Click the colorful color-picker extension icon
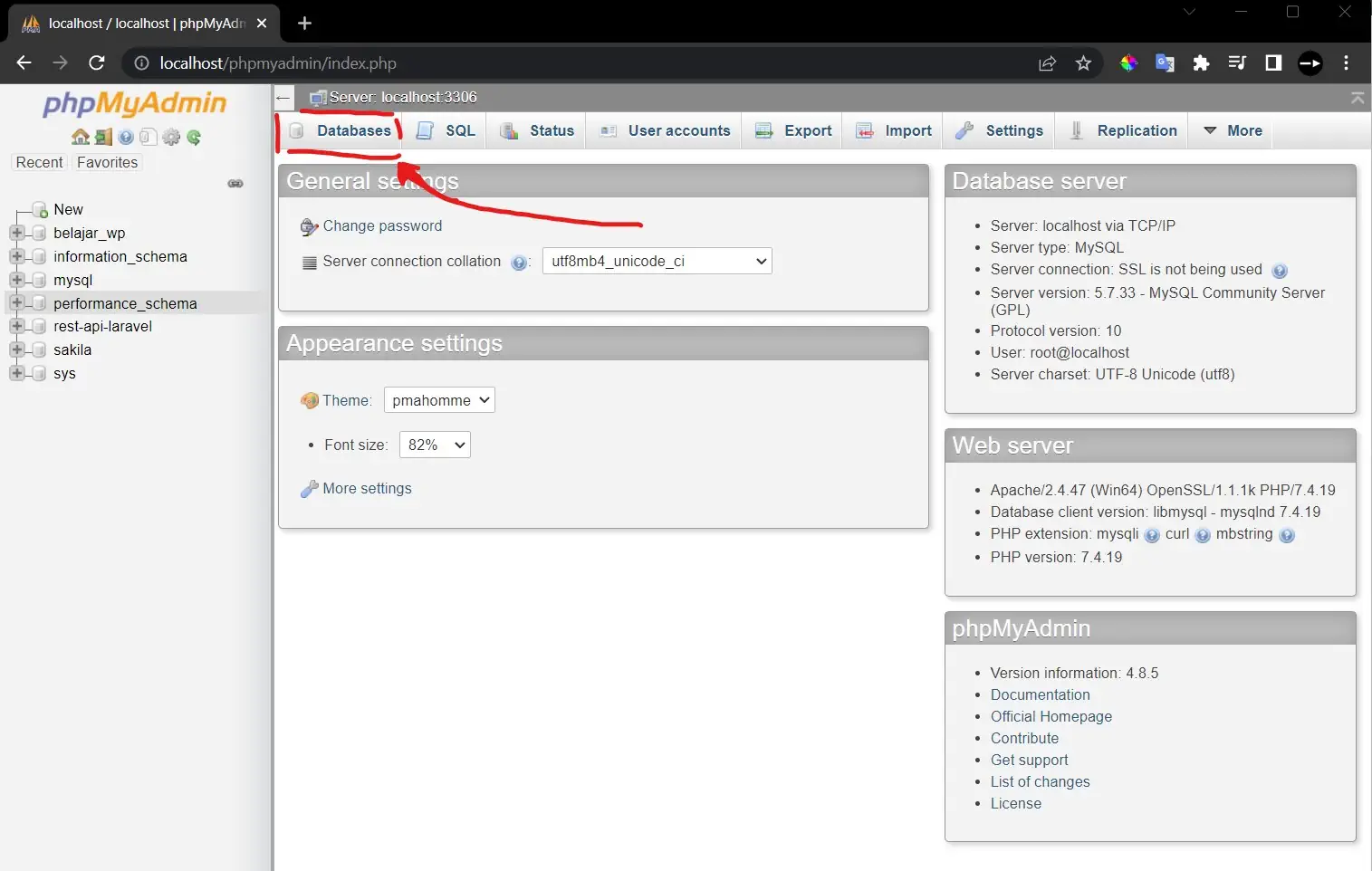The width and height of the screenshot is (1372, 871). [1128, 62]
